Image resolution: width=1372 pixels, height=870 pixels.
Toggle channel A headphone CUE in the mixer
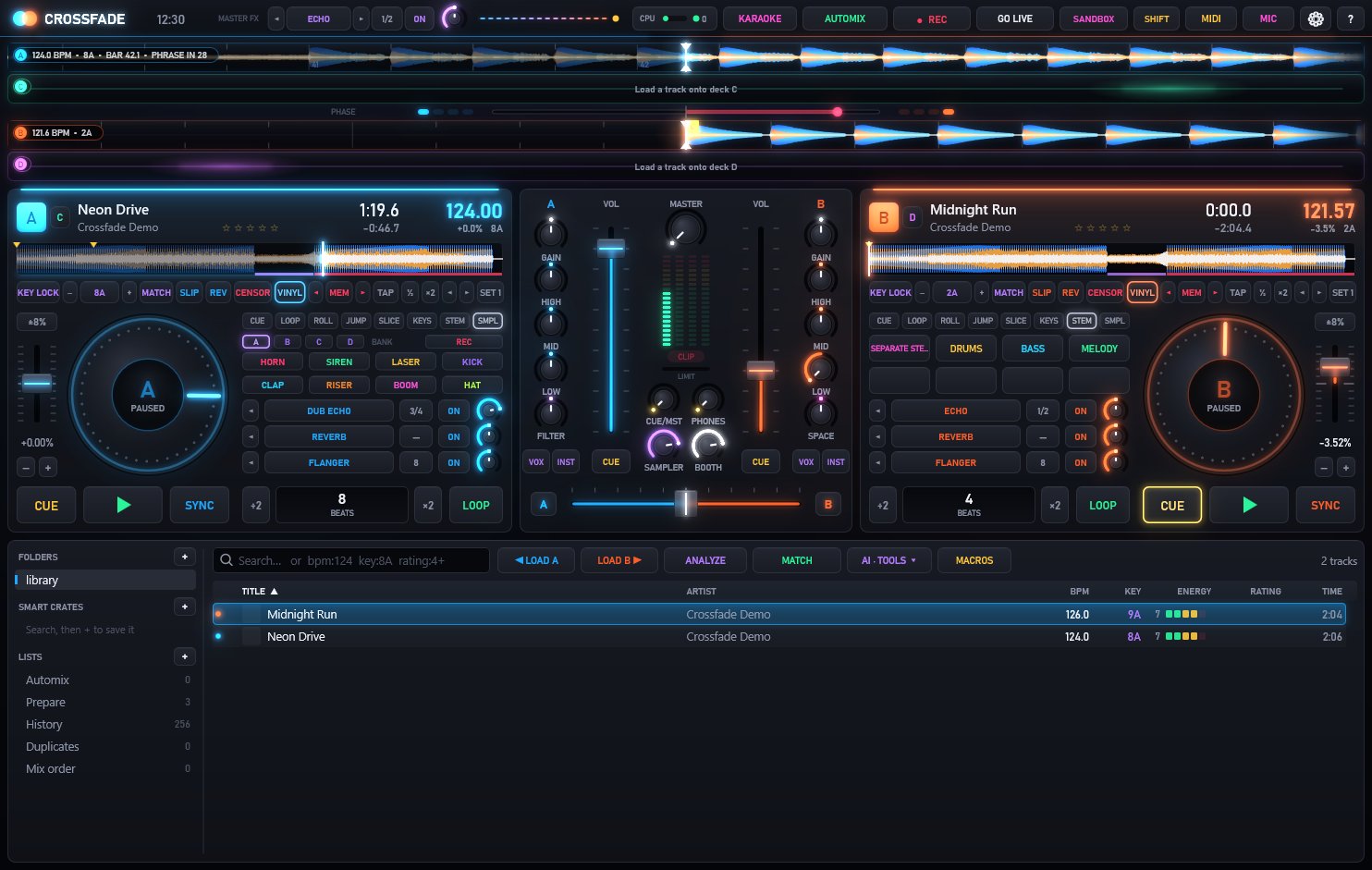click(611, 461)
